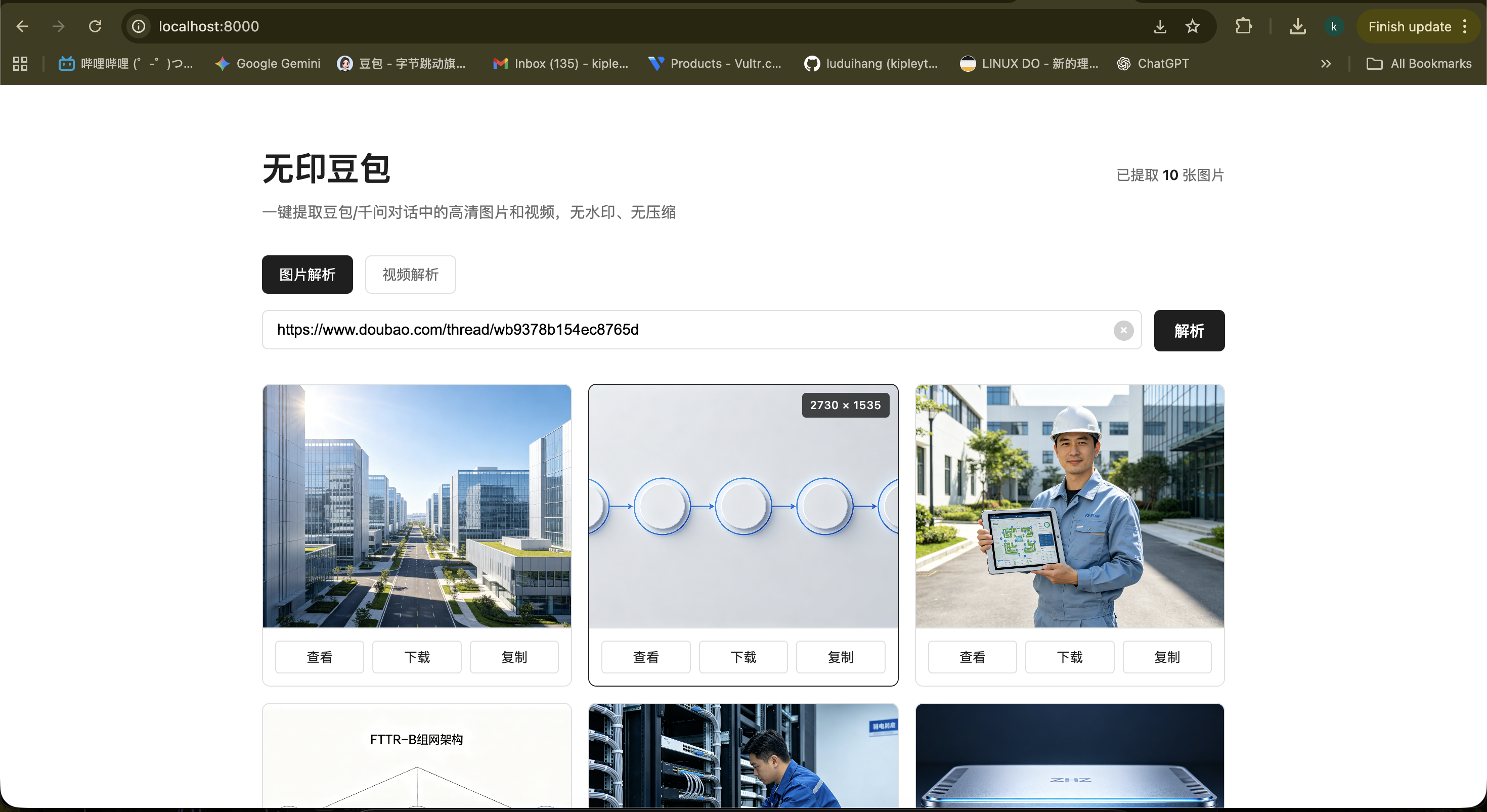Click 下载 under buildings image
The image size is (1487, 812).
[417, 657]
